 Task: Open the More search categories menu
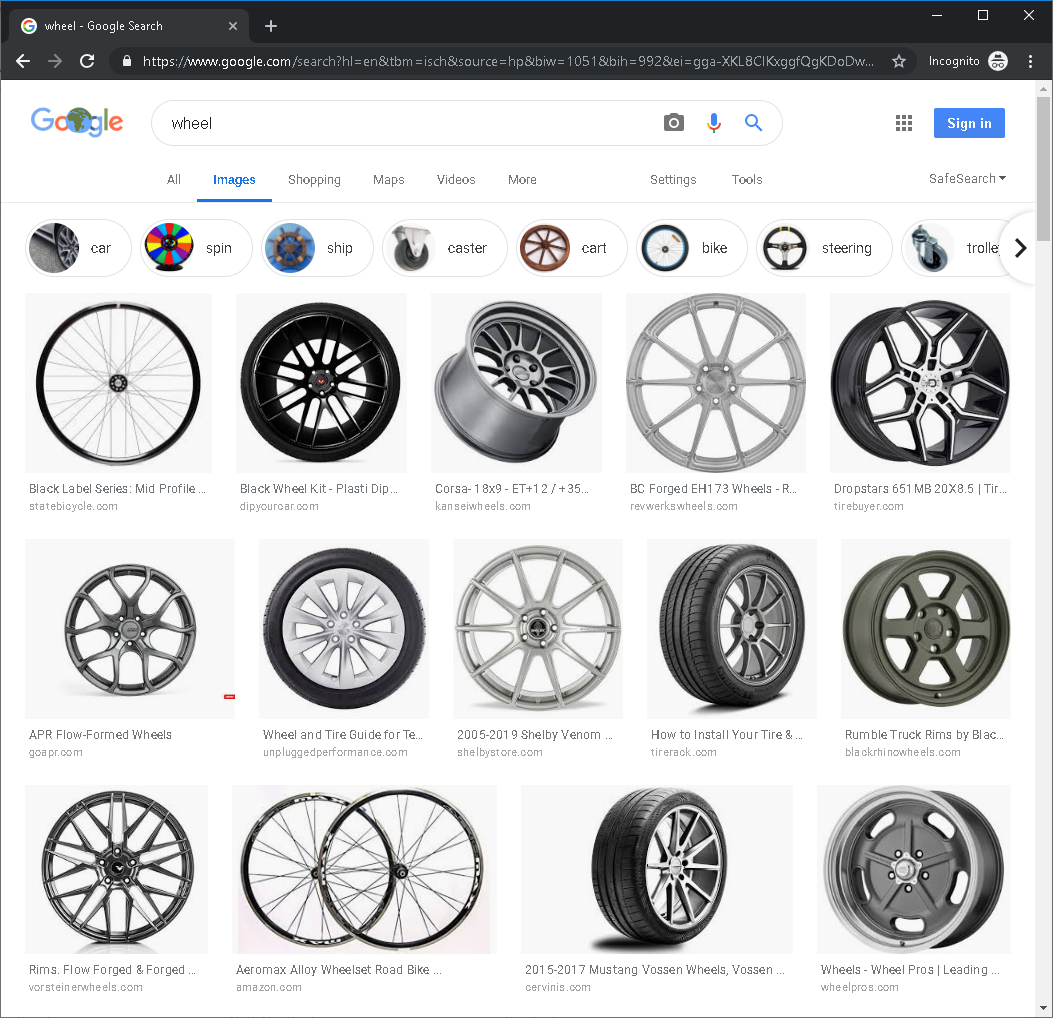(522, 180)
